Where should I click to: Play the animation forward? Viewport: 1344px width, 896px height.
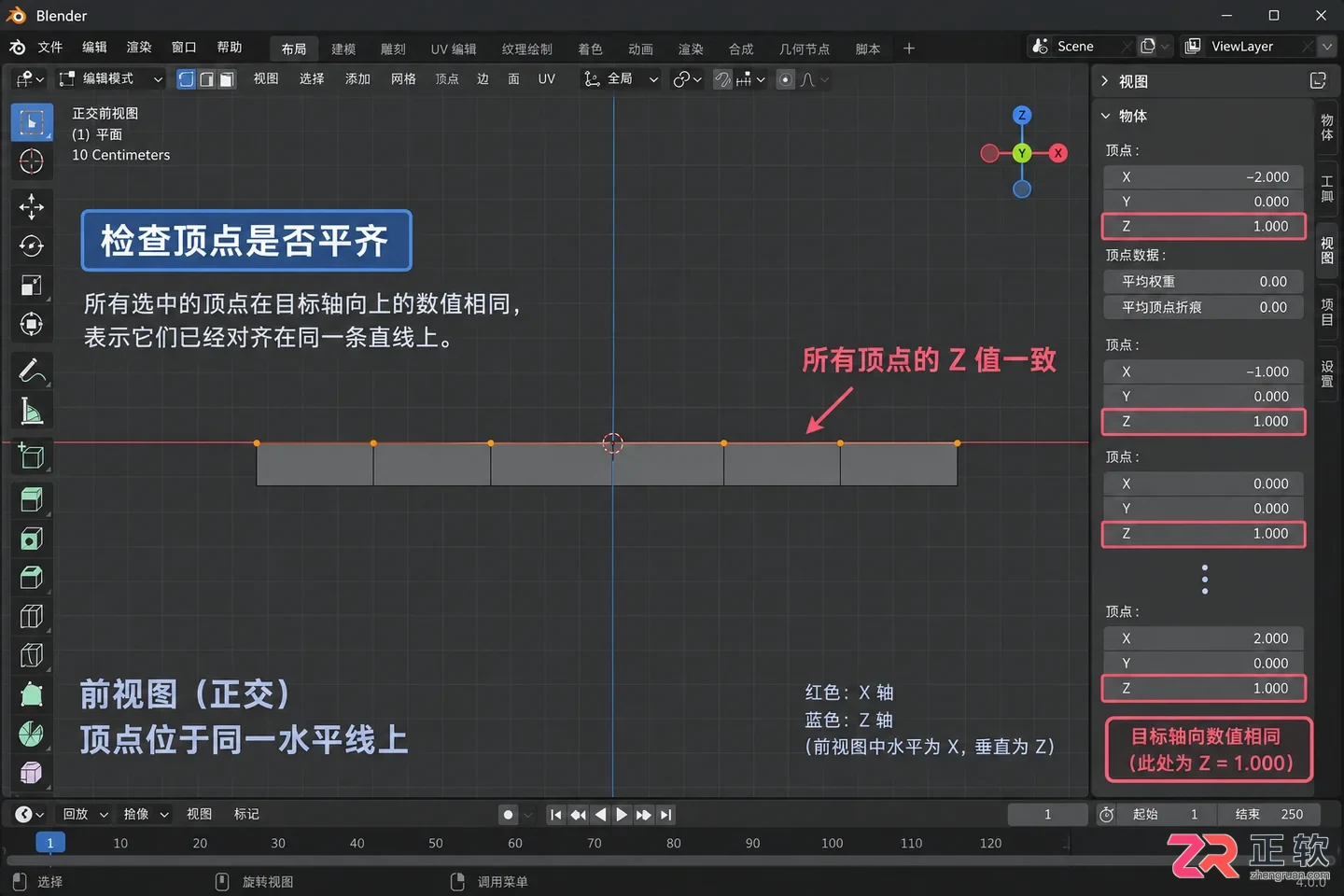coord(622,815)
